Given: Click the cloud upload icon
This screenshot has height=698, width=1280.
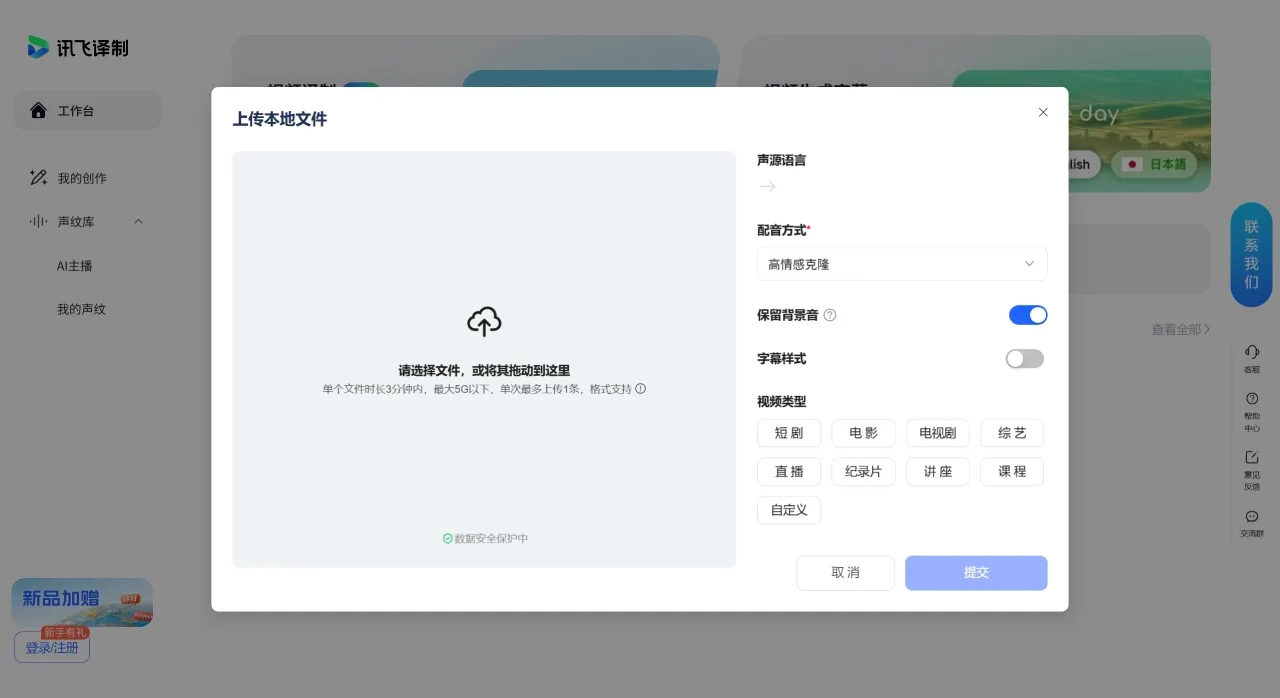Looking at the screenshot, I should pos(484,321).
